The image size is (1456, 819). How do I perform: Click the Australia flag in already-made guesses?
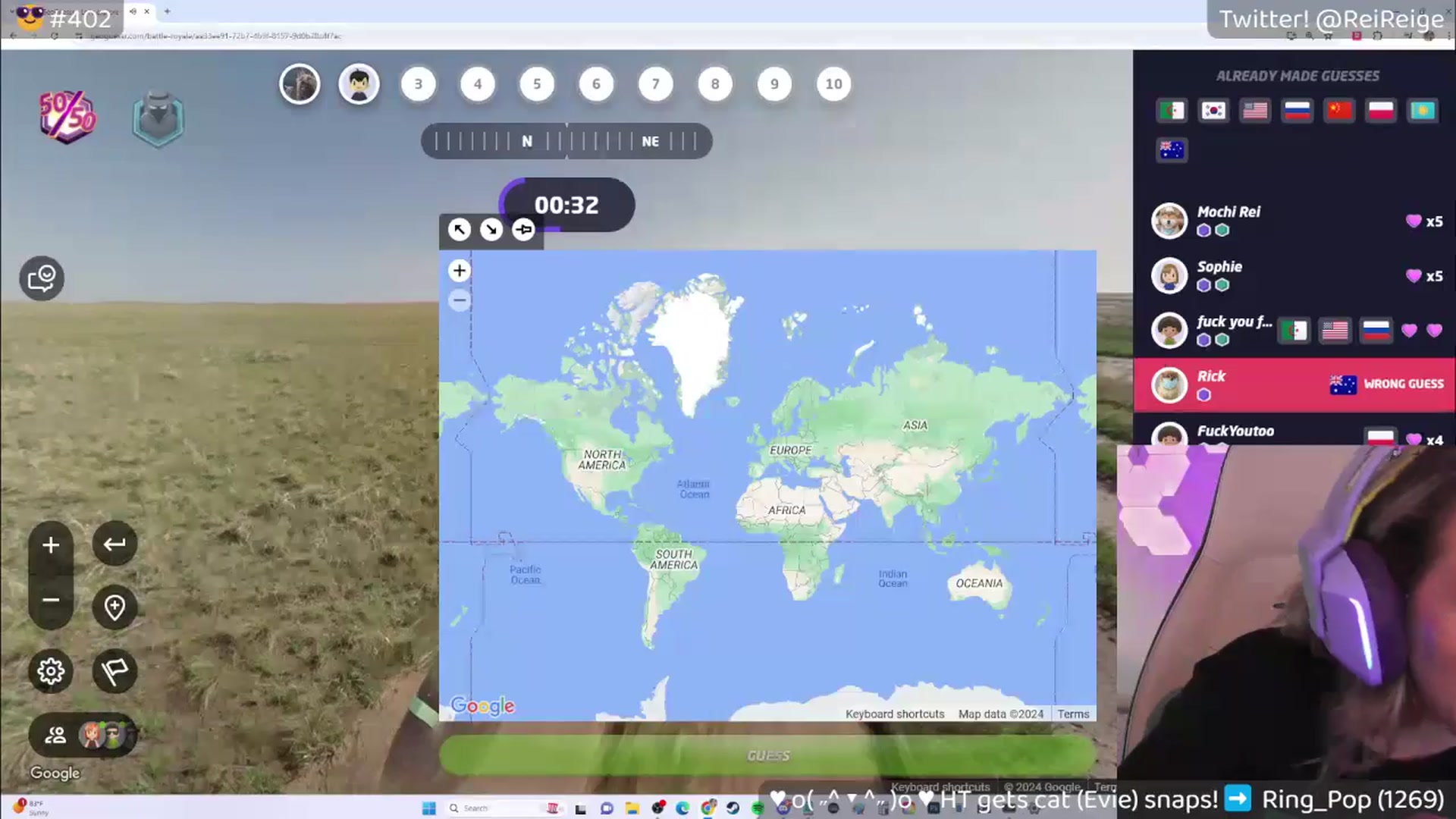pos(1172,150)
